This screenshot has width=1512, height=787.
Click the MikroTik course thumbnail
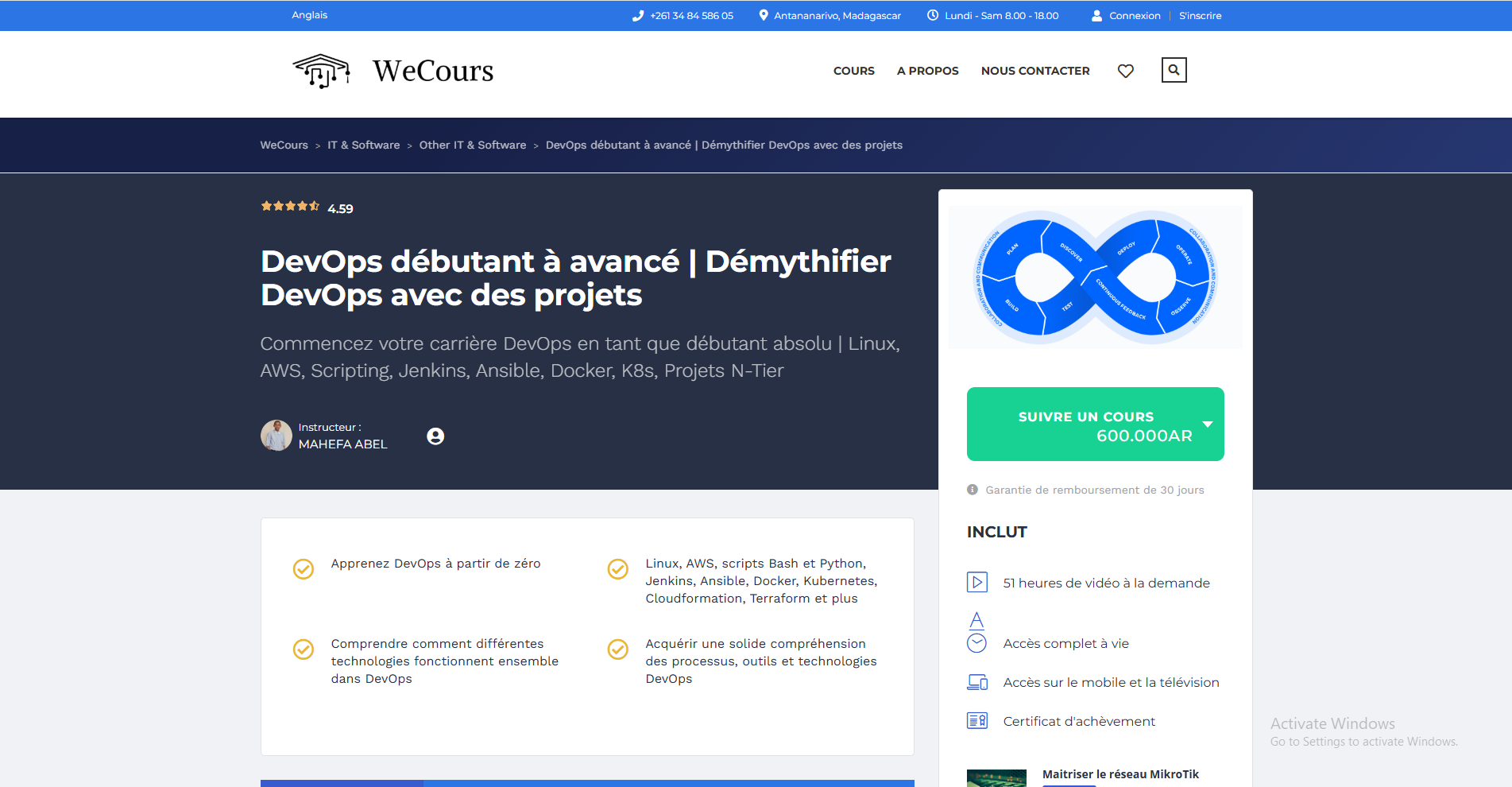pos(996,778)
